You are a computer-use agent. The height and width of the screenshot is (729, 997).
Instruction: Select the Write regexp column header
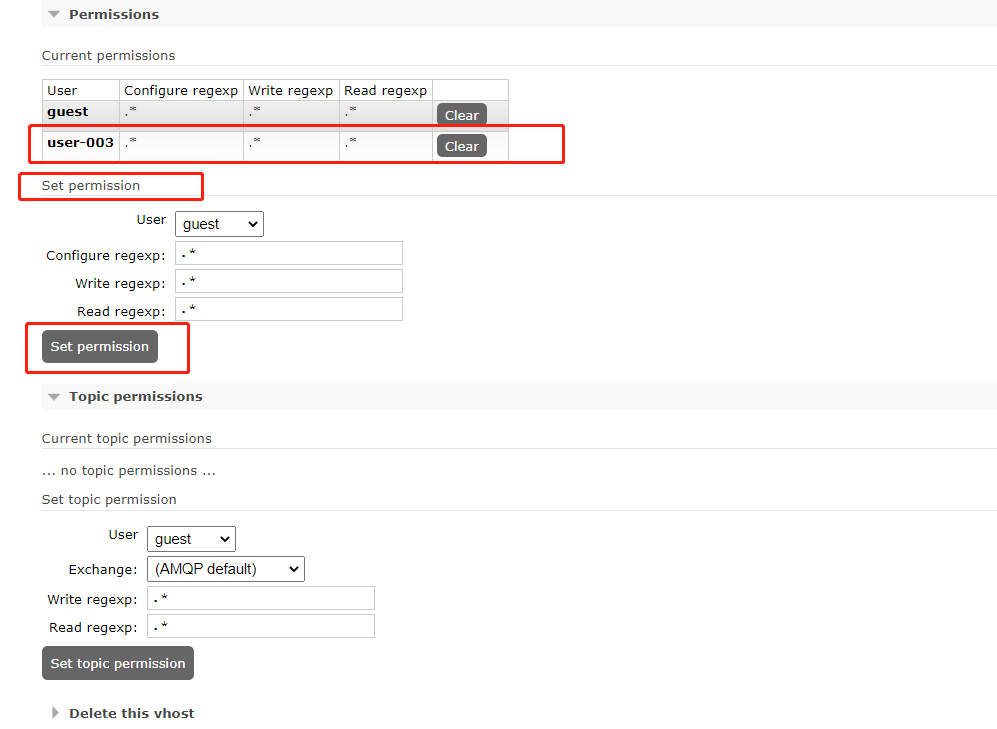point(291,90)
